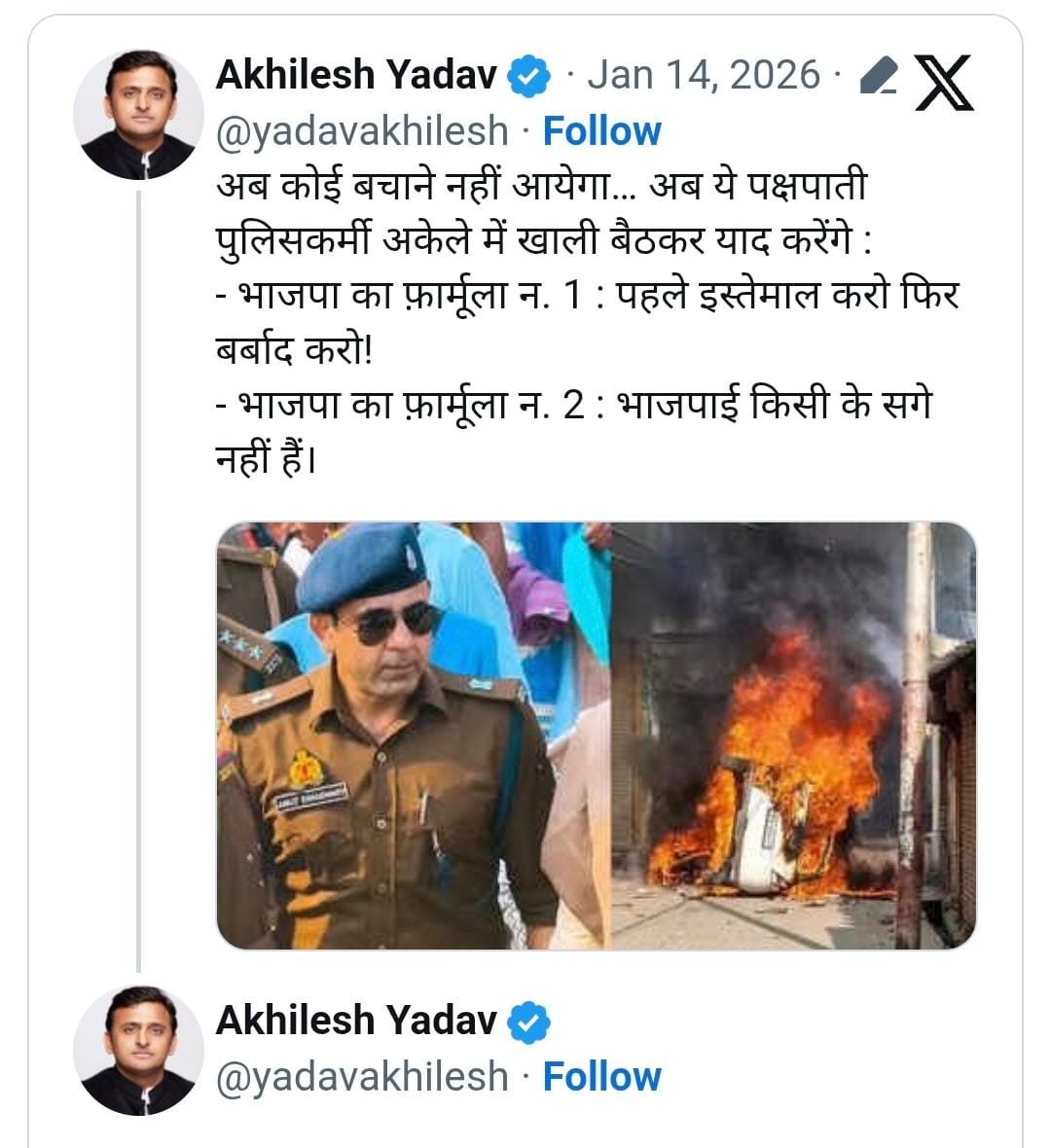Open the Jan 14, 2026 timestamp link
This screenshot has width=1051, height=1148.
coord(704,75)
